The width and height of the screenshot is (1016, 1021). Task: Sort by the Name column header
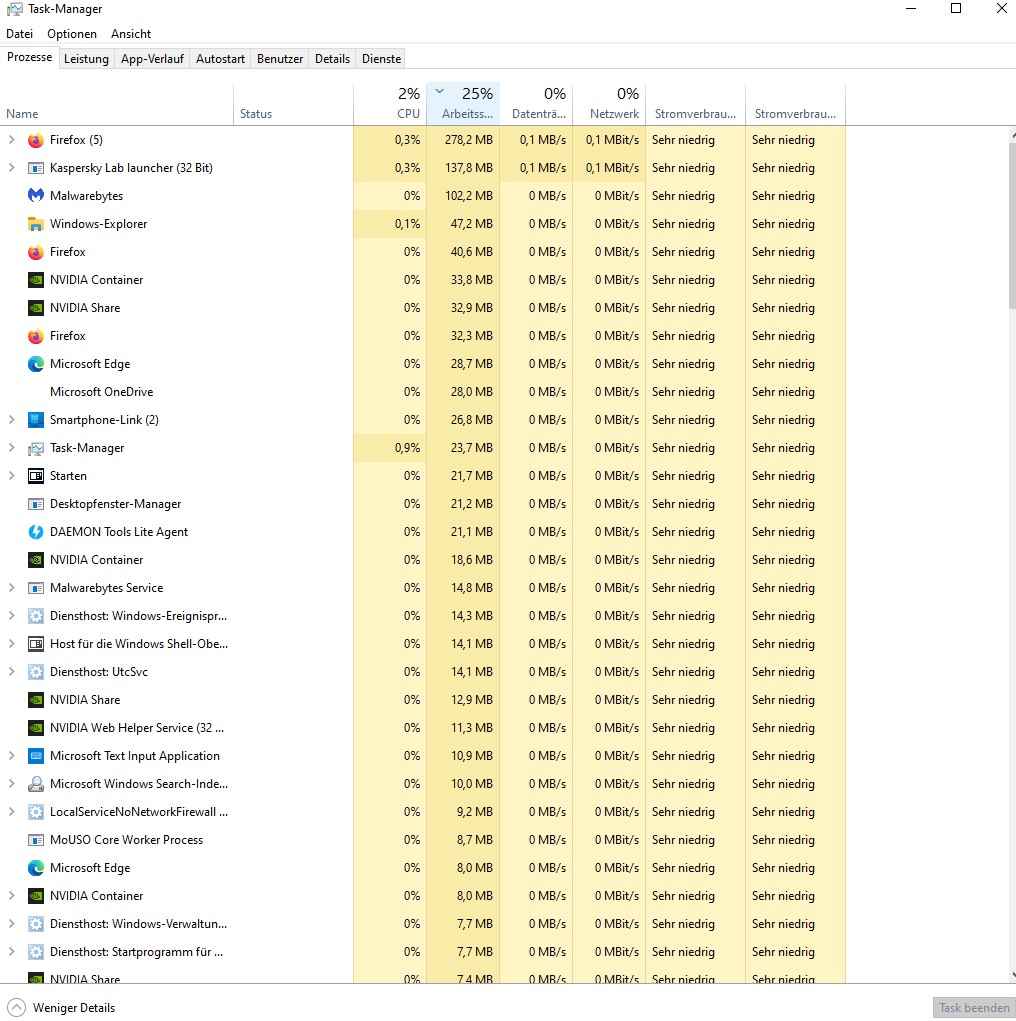117,104
